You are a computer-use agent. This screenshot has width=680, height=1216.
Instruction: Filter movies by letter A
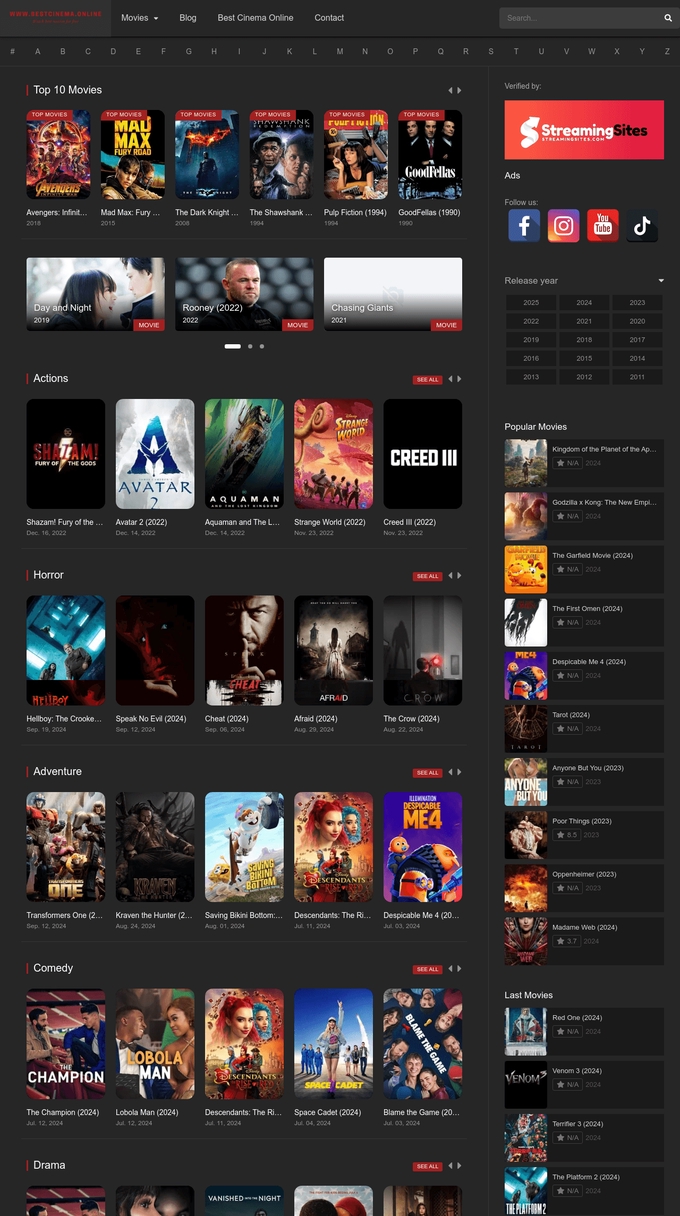pos(38,51)
